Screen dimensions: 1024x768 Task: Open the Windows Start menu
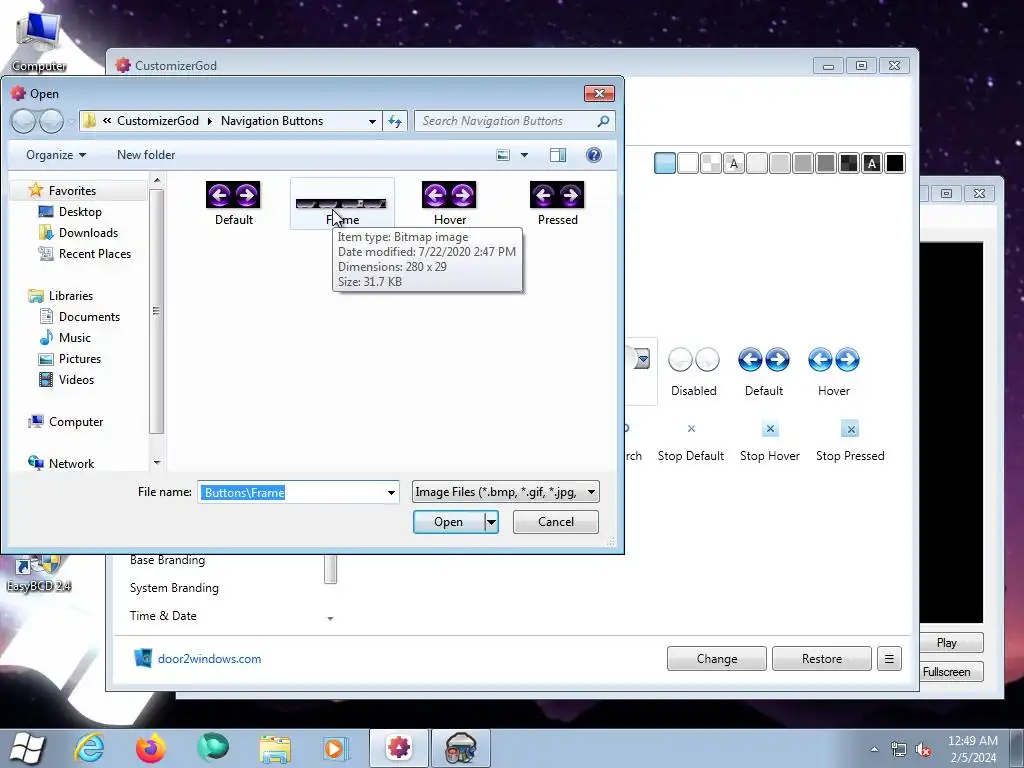tap(27, 748)
